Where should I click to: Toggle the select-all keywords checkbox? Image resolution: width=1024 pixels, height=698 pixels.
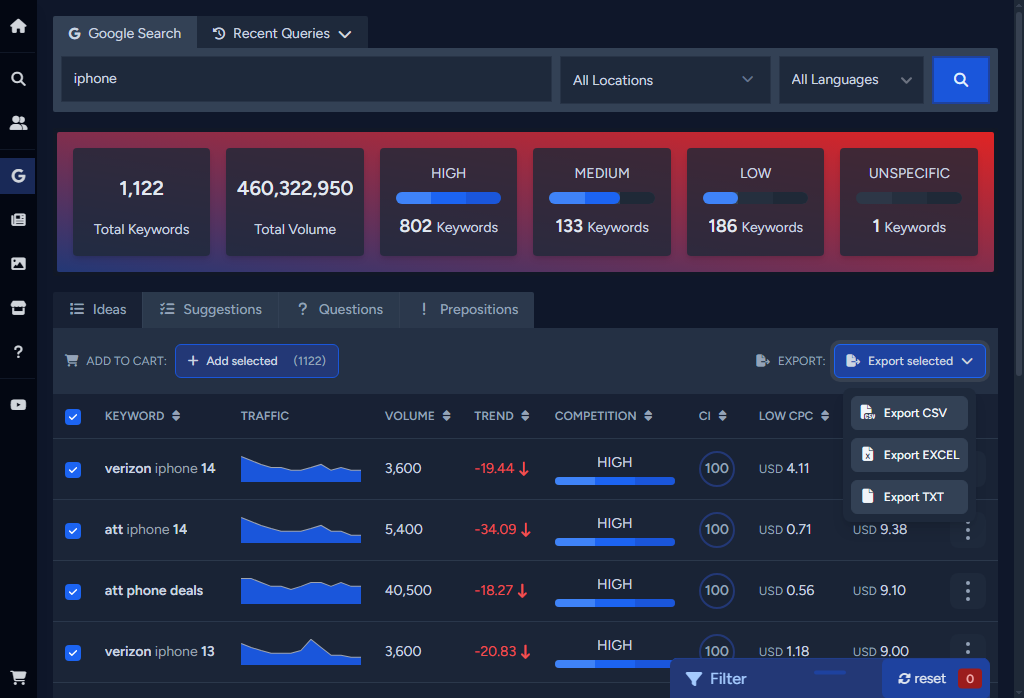73,417
